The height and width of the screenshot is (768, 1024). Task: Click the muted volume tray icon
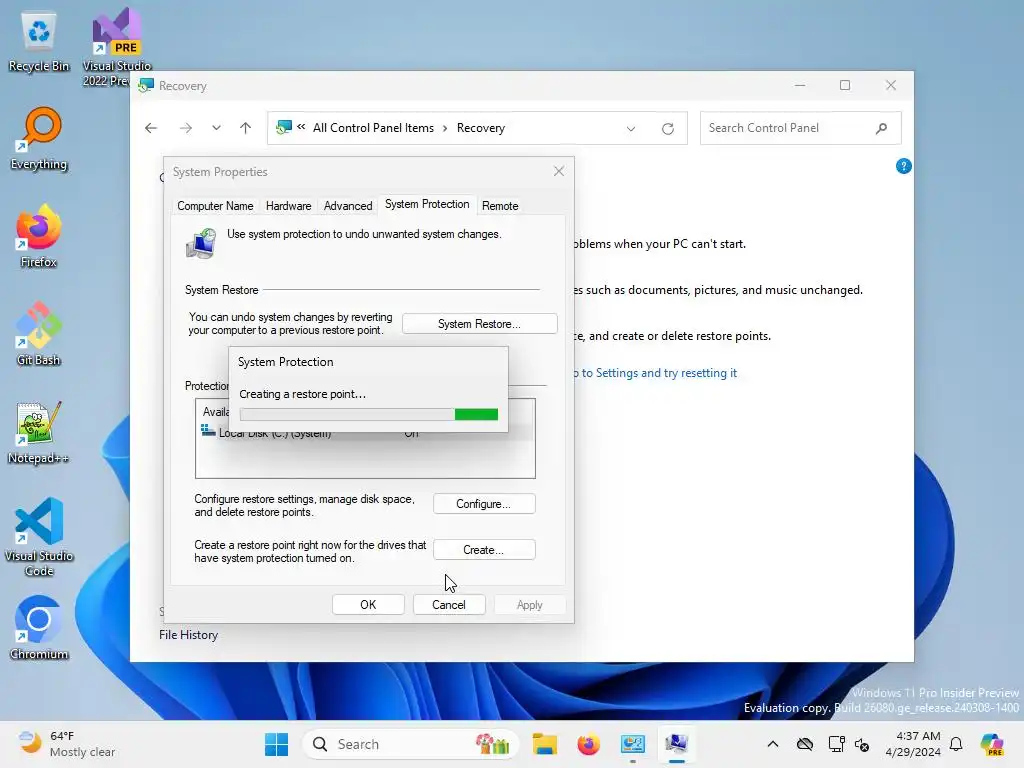(x=862, y=744)
